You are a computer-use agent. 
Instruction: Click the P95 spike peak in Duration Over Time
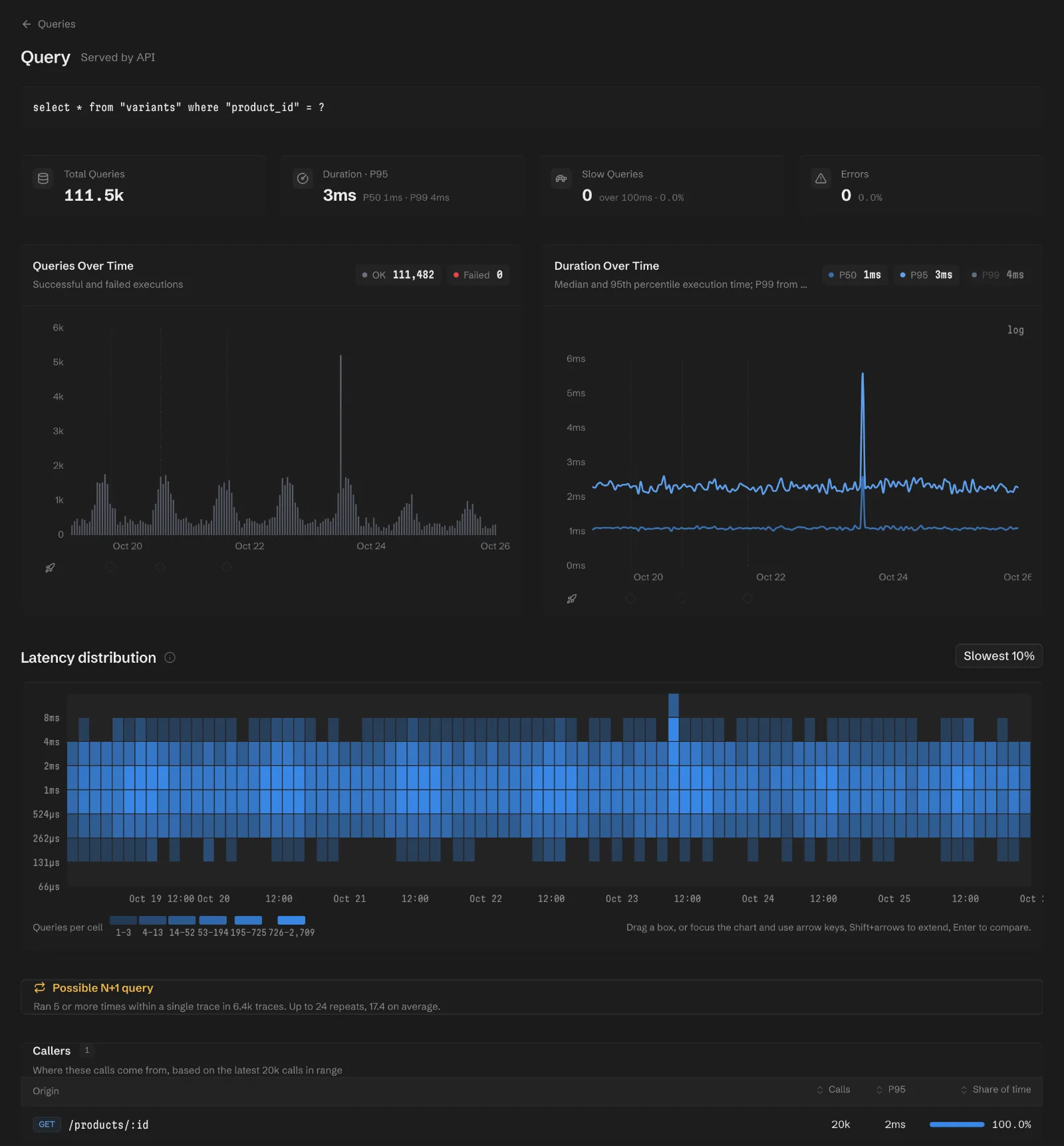(863, 374)
